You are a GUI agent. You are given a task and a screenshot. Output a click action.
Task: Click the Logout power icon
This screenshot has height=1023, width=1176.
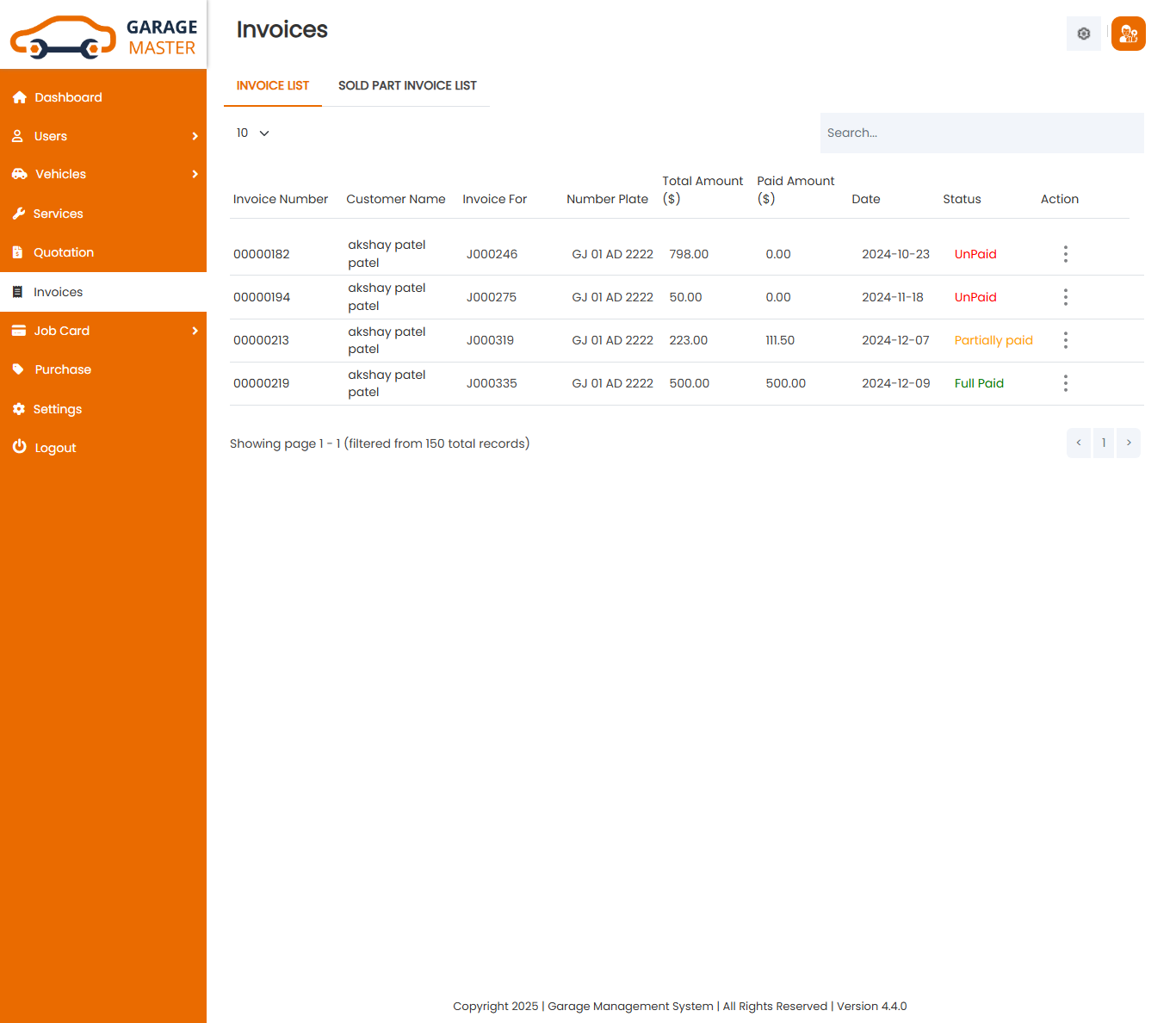[19, 447]
